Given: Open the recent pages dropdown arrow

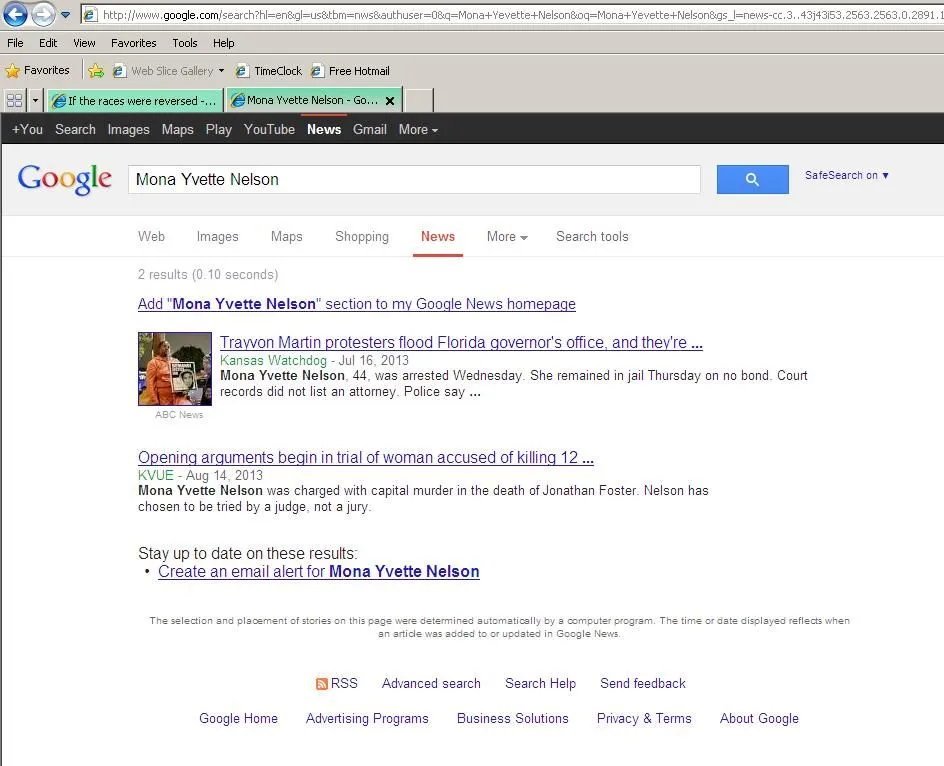Looking at the screenshot, I should click(66, 15).
